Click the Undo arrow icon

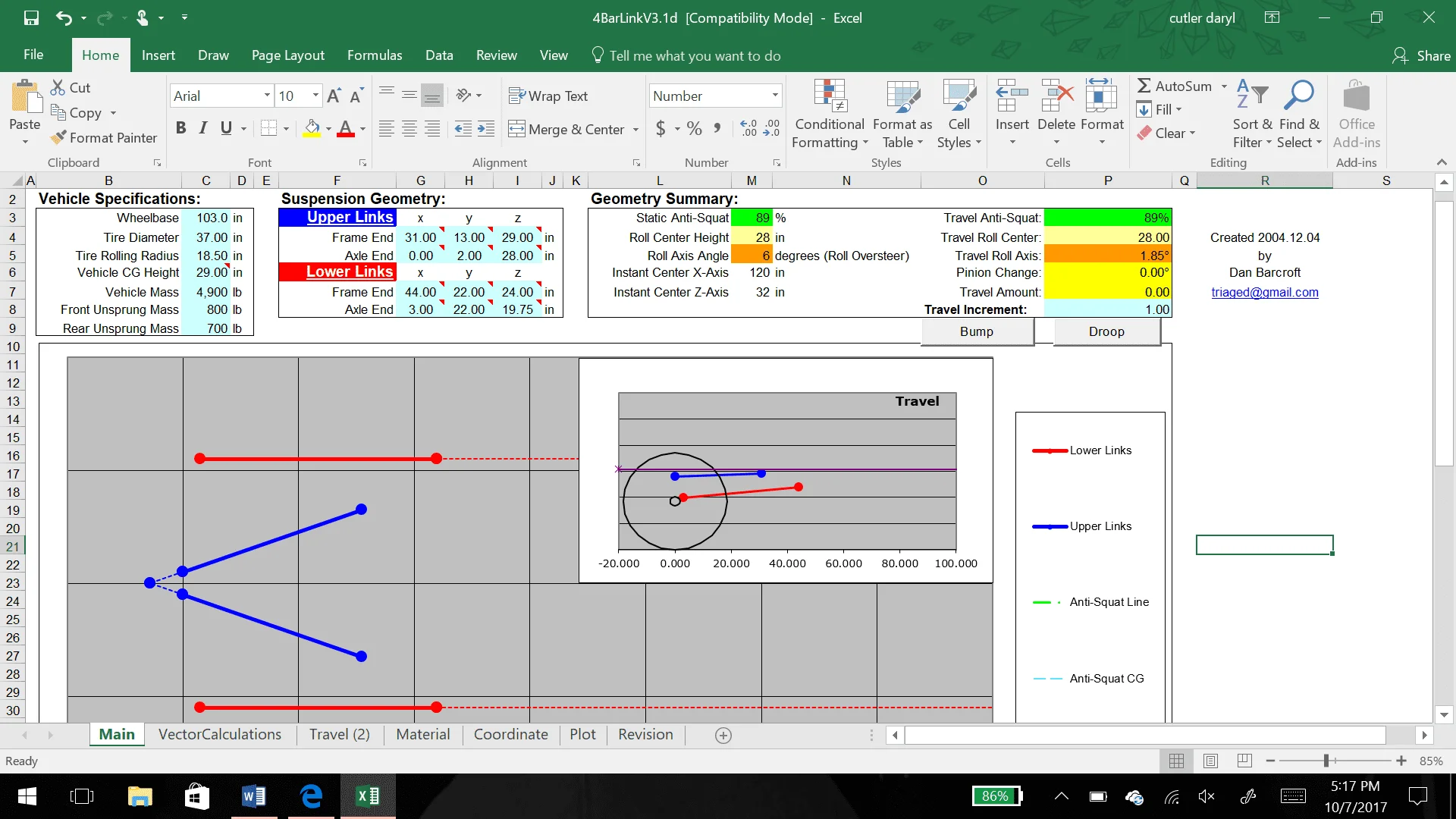coord(64,17)
